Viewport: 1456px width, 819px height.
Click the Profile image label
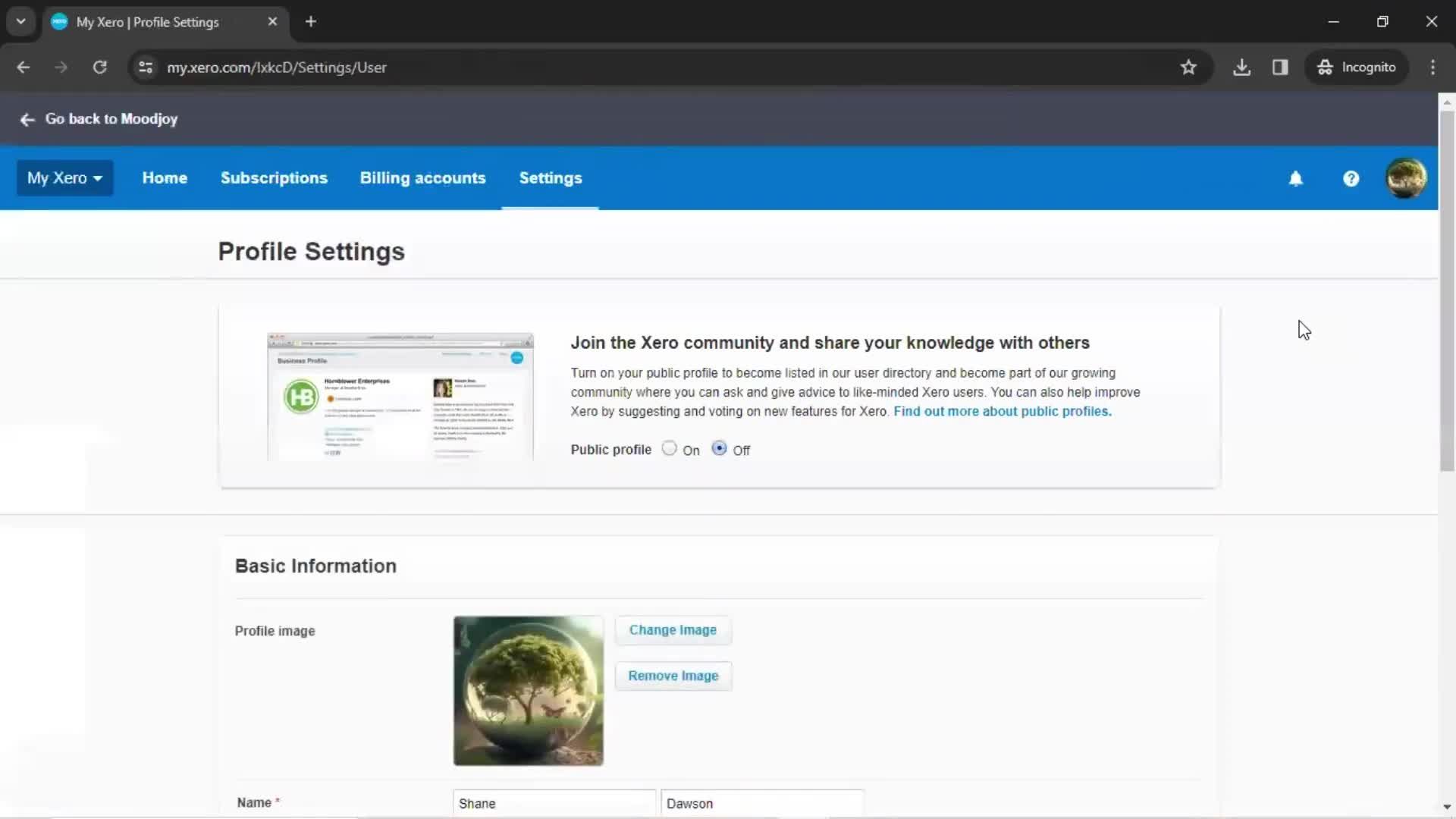tap(275, 631)
